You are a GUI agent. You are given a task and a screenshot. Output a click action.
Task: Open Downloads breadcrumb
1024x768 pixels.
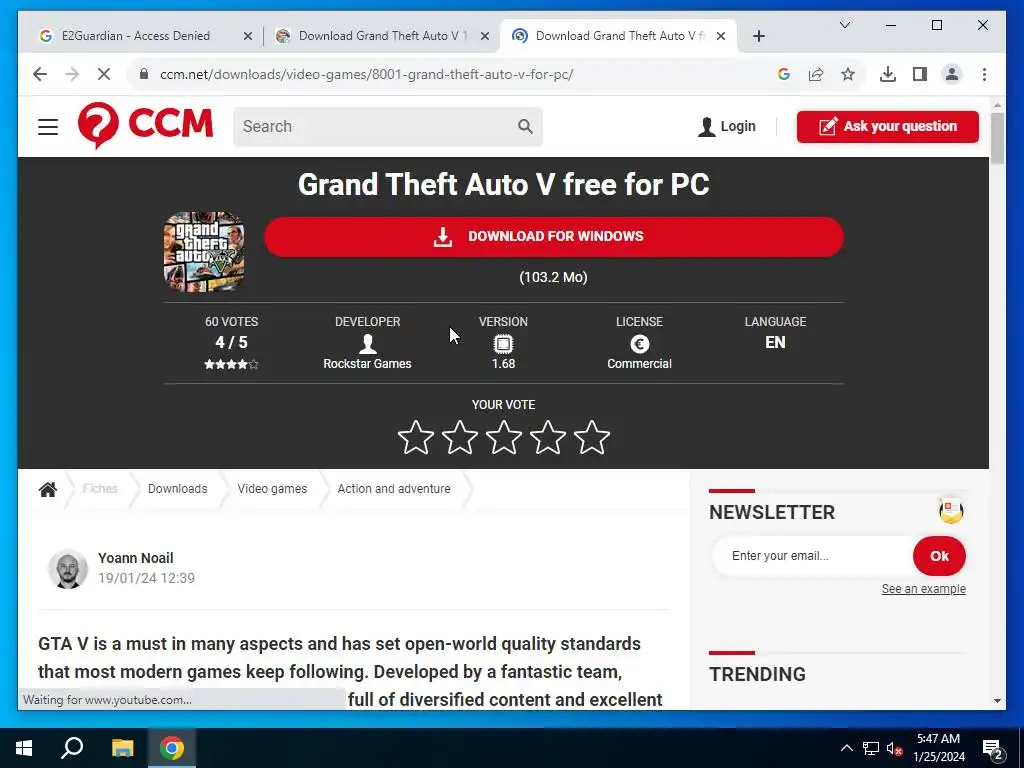click(177, 488)
